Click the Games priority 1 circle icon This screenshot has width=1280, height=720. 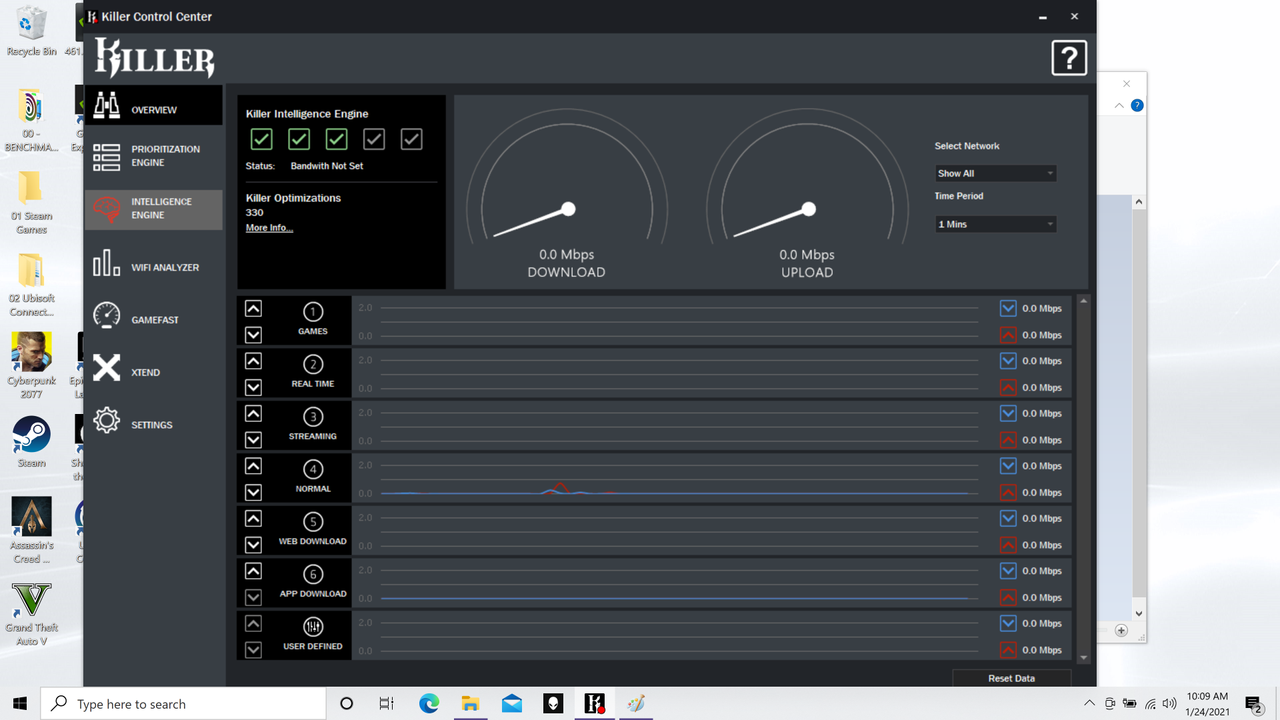click(313, 312)
